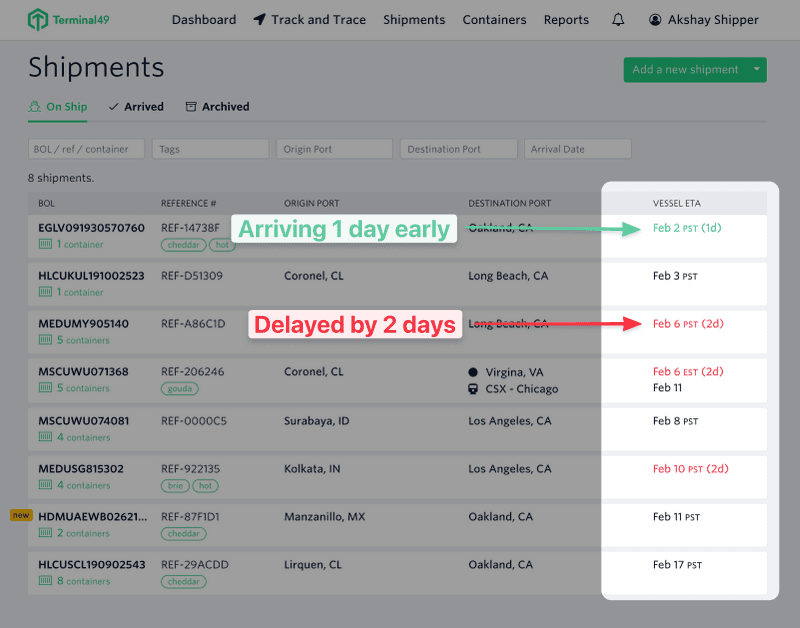This screenshot has width=800, height=628.
Task: Click container icon under HLCUKUL191002523
Action: tap(45, 292)
